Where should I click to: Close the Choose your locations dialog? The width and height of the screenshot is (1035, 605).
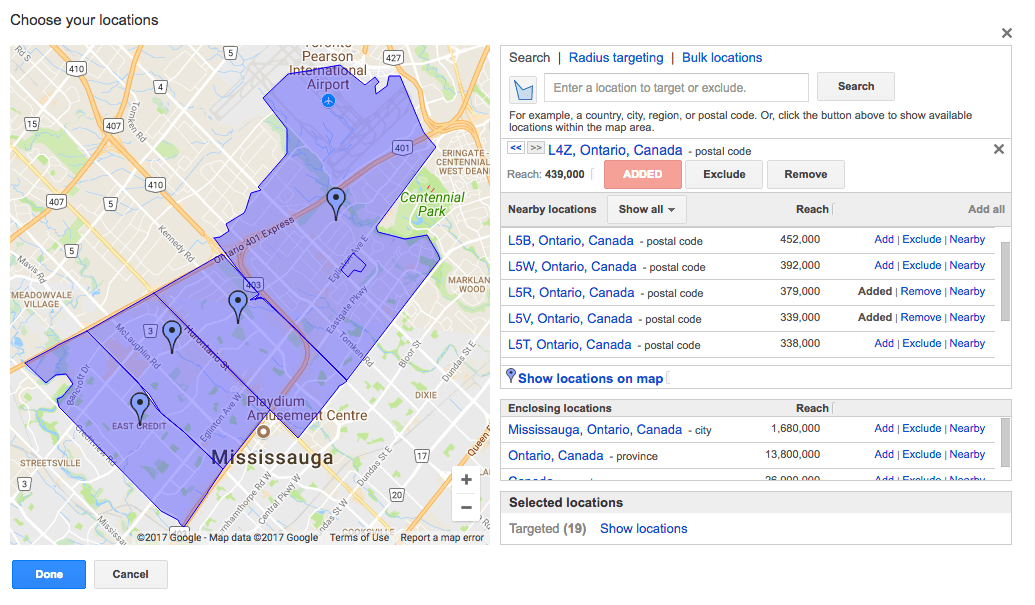[x=1007, y=33]
